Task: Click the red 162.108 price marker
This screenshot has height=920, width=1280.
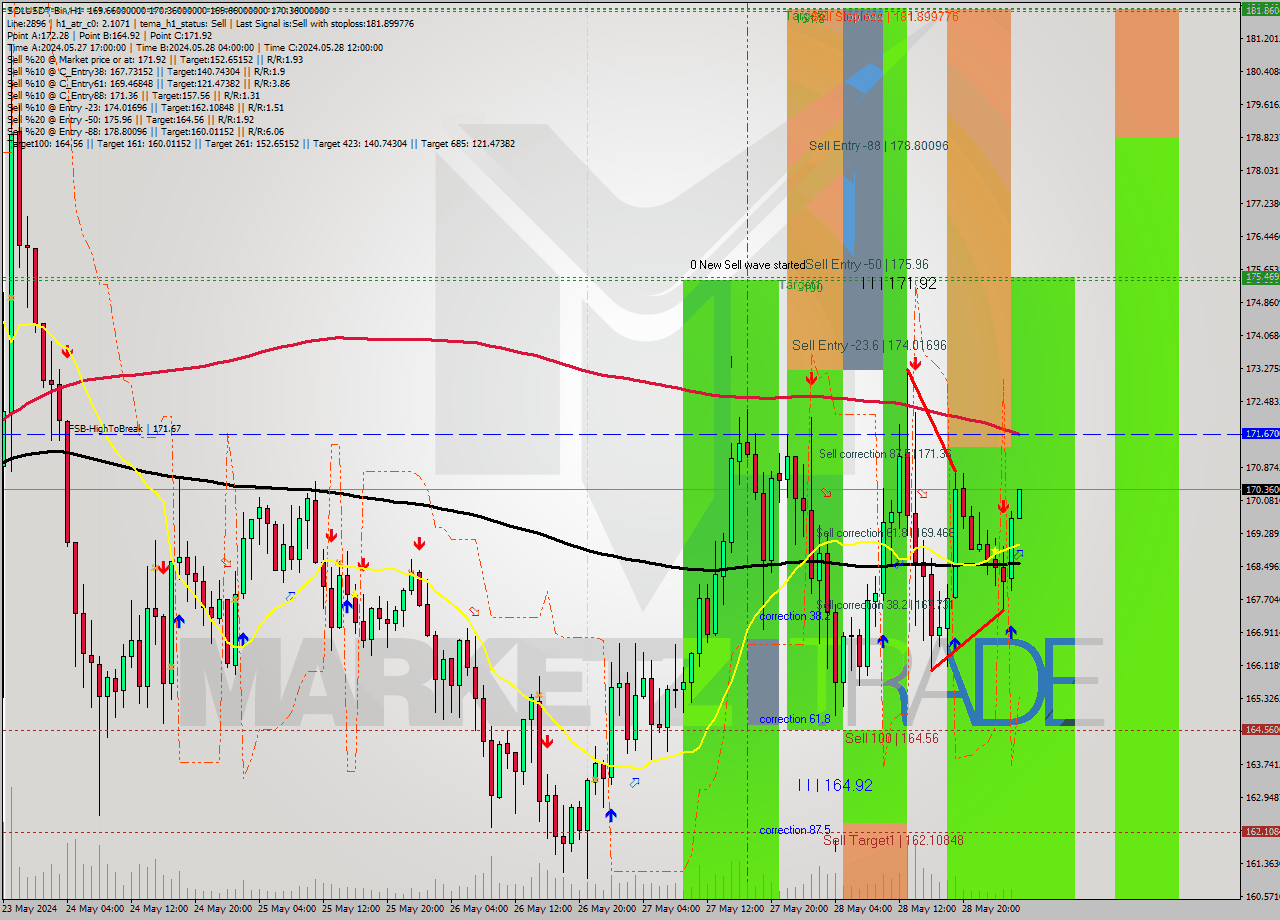Action: point(1261,832)
